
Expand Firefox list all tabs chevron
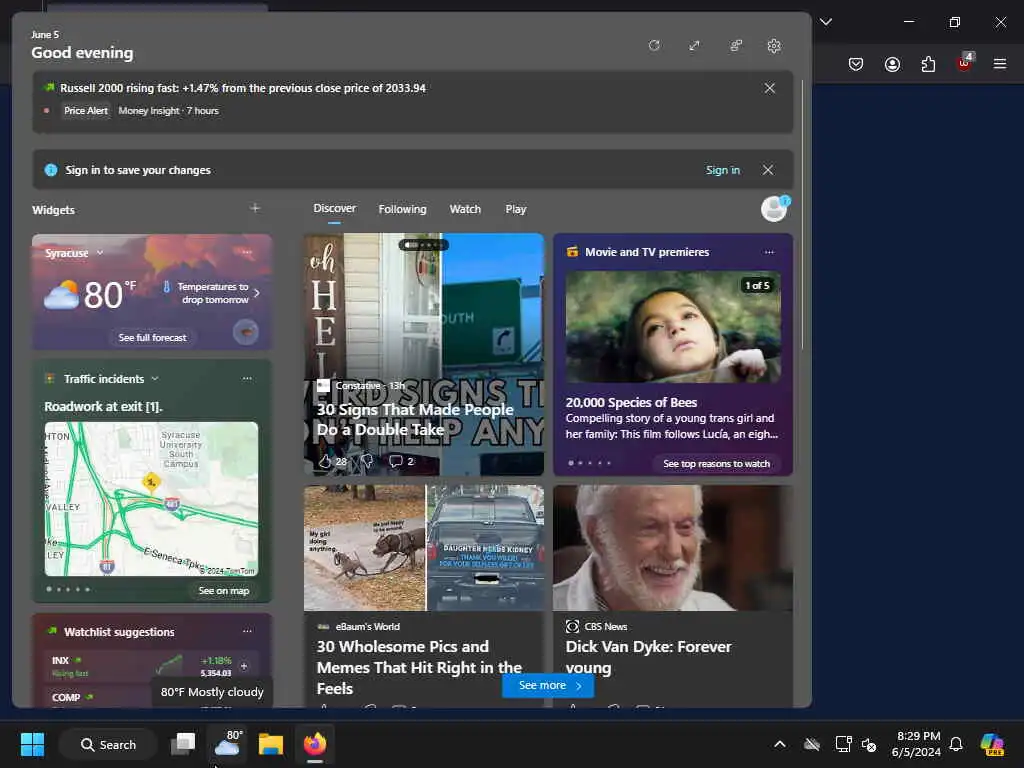[825, 22]
